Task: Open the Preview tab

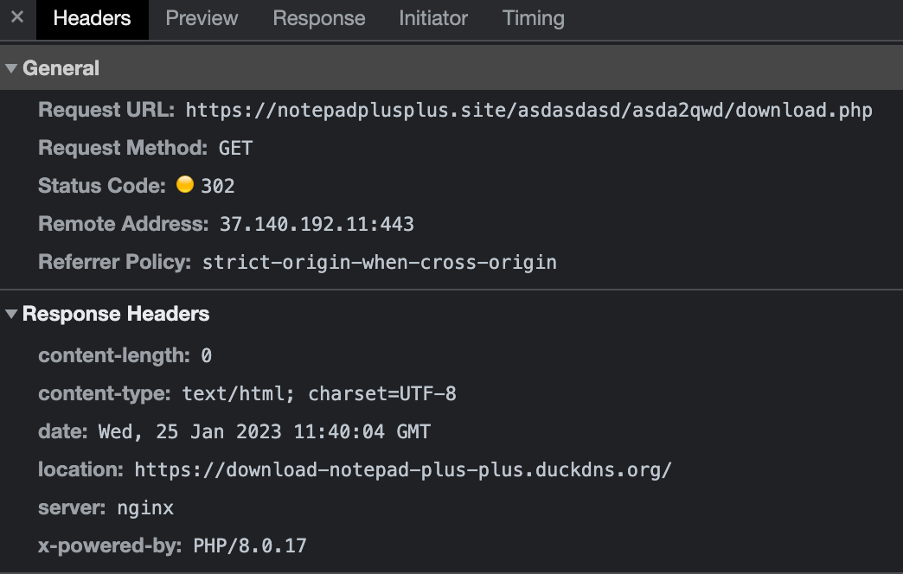Action: [x=202, y=18]
